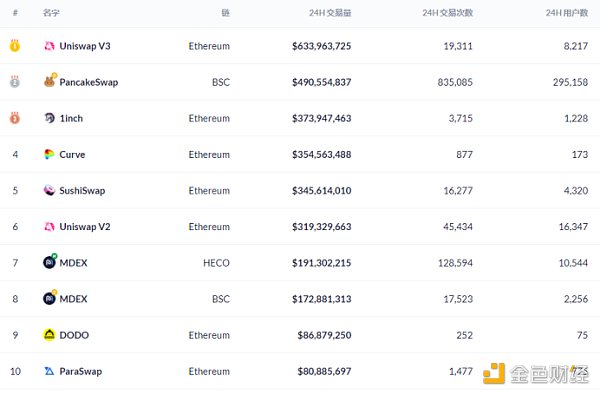Open the SushiSwap name link
The height and width of the screenshot is (395, 600).
tap(82, 191)
